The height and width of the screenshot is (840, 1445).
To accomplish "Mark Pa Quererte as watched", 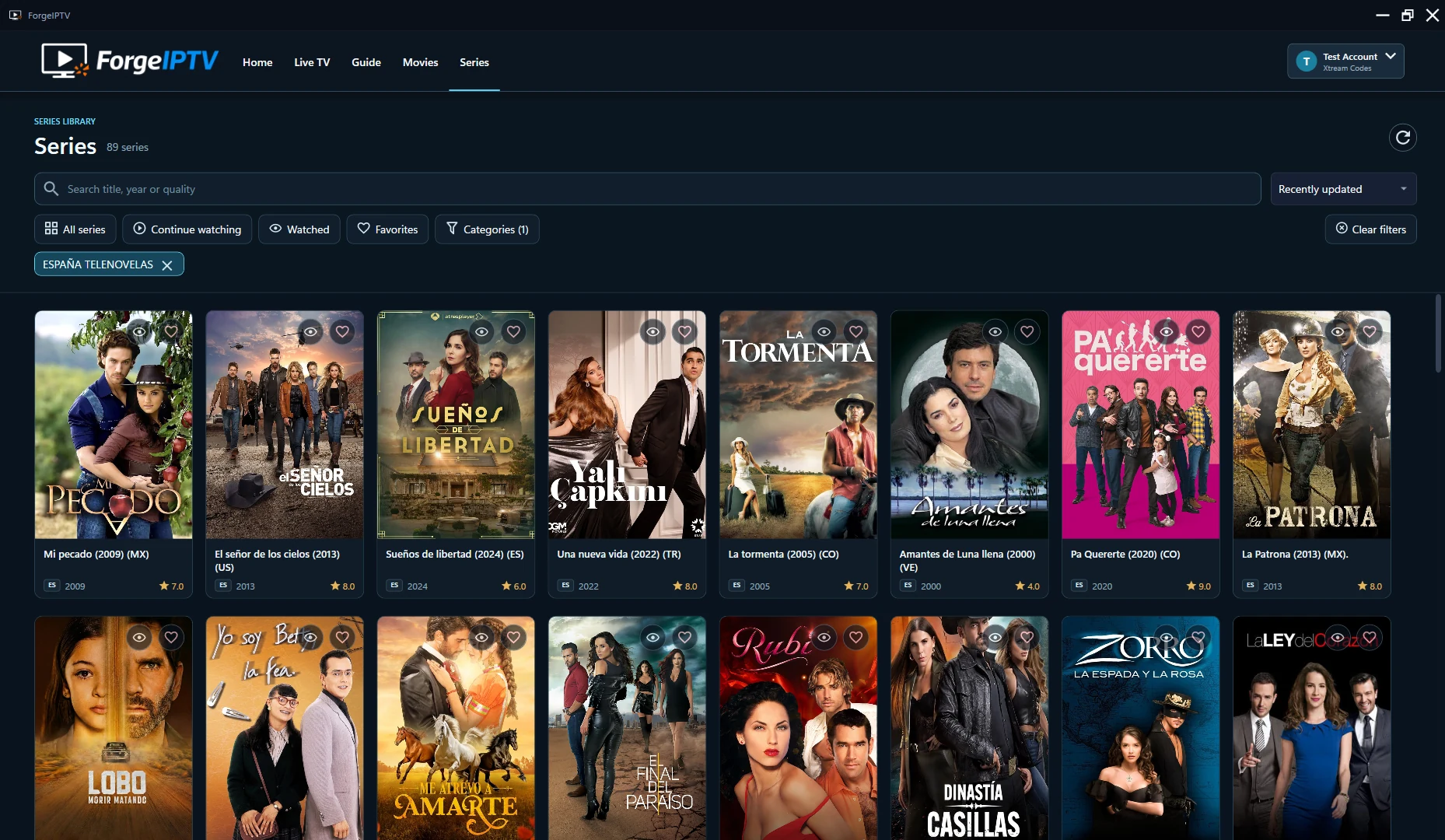I will click(1166, 331).
